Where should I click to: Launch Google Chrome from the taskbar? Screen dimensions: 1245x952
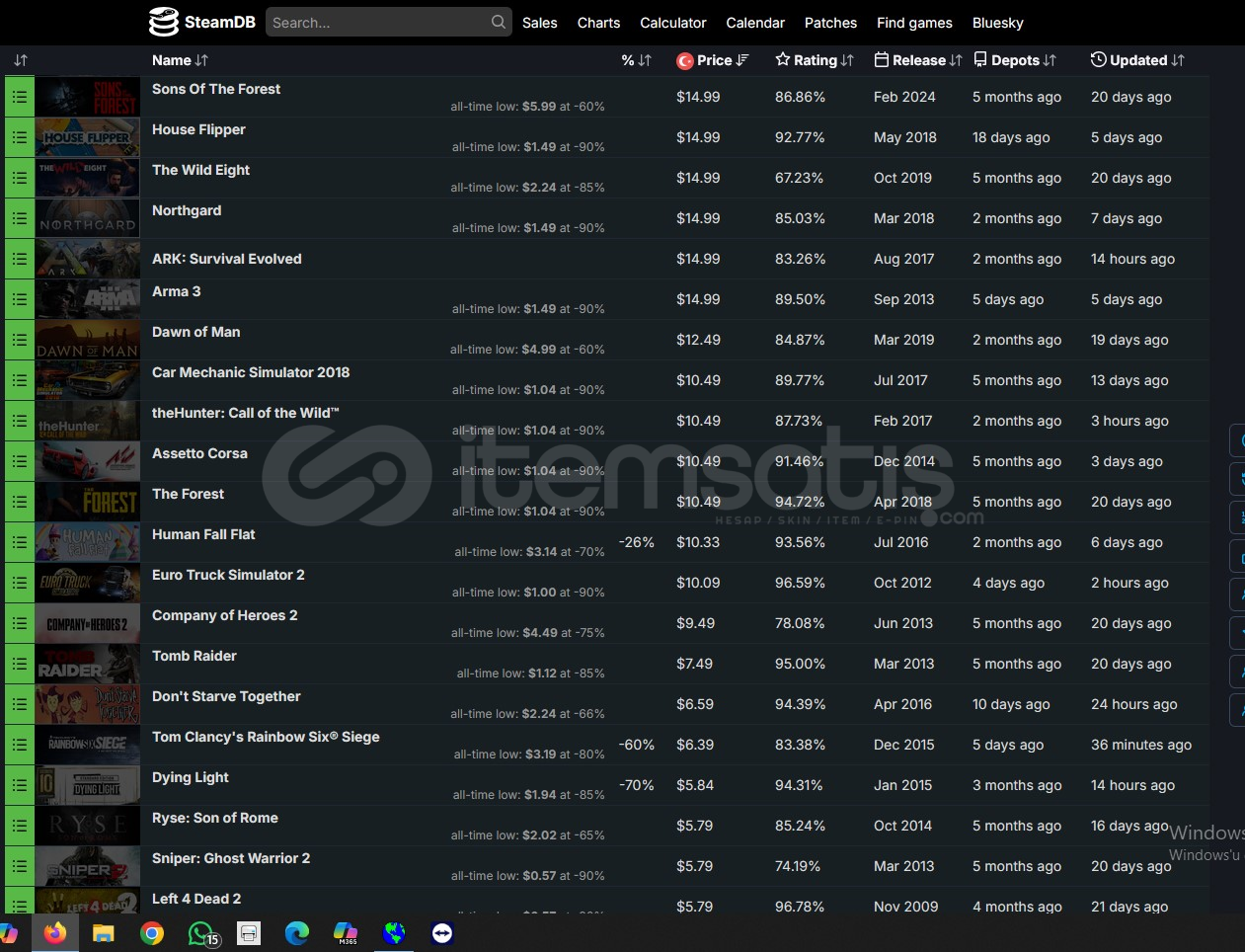(152, 932)
